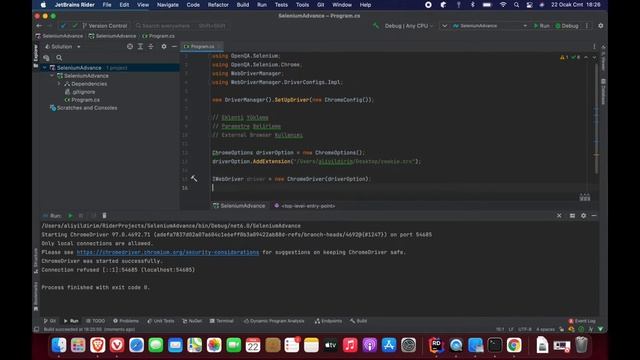Collapse the SeleniumAdvance project node
640x360 pixels.
[52, 76]
